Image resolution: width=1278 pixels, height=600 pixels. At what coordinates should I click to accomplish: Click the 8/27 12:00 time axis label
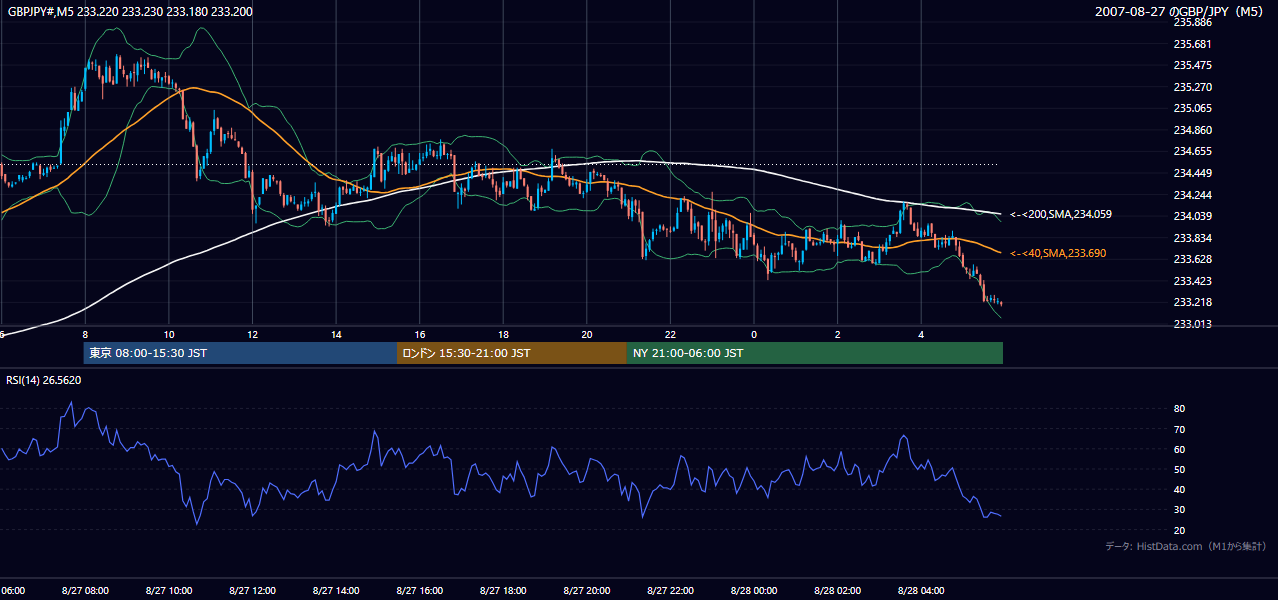[252, 590]
